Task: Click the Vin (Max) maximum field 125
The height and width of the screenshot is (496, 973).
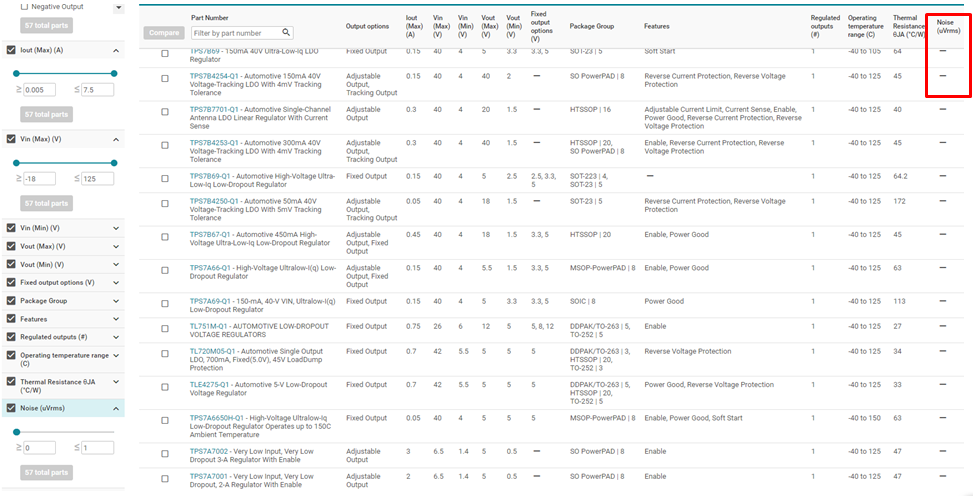Action: click(x=97, y=179)
